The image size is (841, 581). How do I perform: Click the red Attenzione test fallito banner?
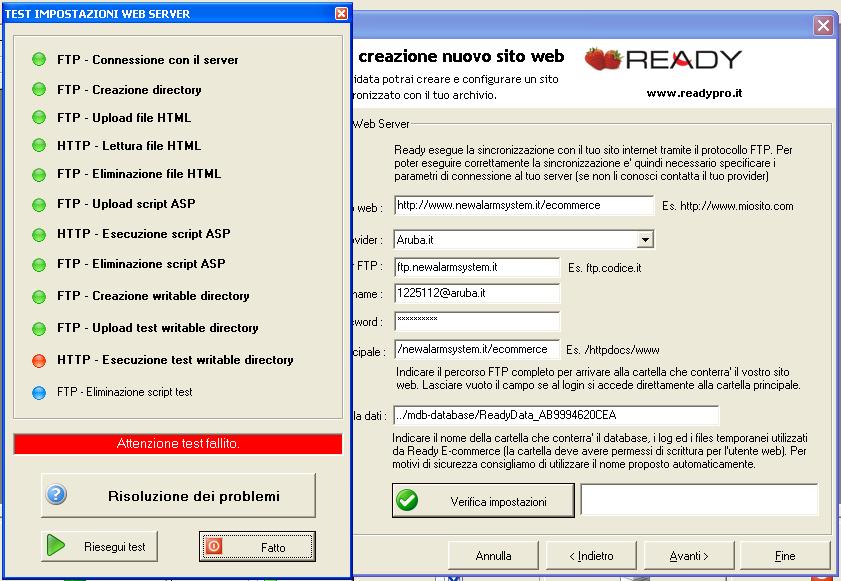click(178, 444)
